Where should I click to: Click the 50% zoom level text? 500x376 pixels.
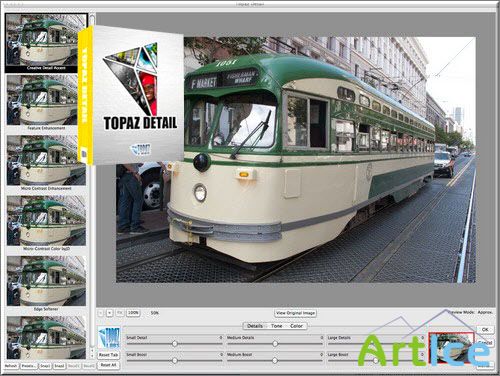[155, 313]
